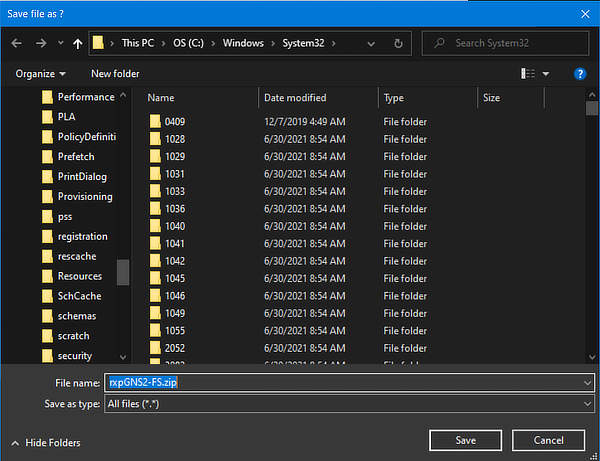Select the 1055 folder icon
The width and height of the screenshot is (600, 461).
[x=155, y=330]
